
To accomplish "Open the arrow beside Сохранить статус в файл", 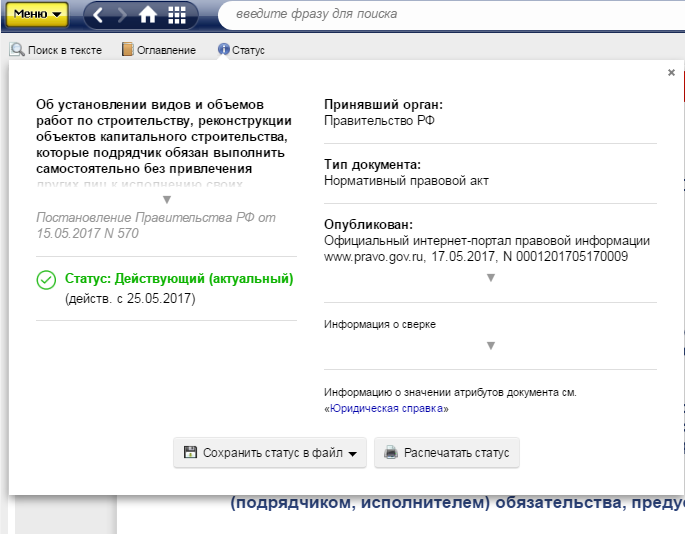I will (x=353, y=454).
